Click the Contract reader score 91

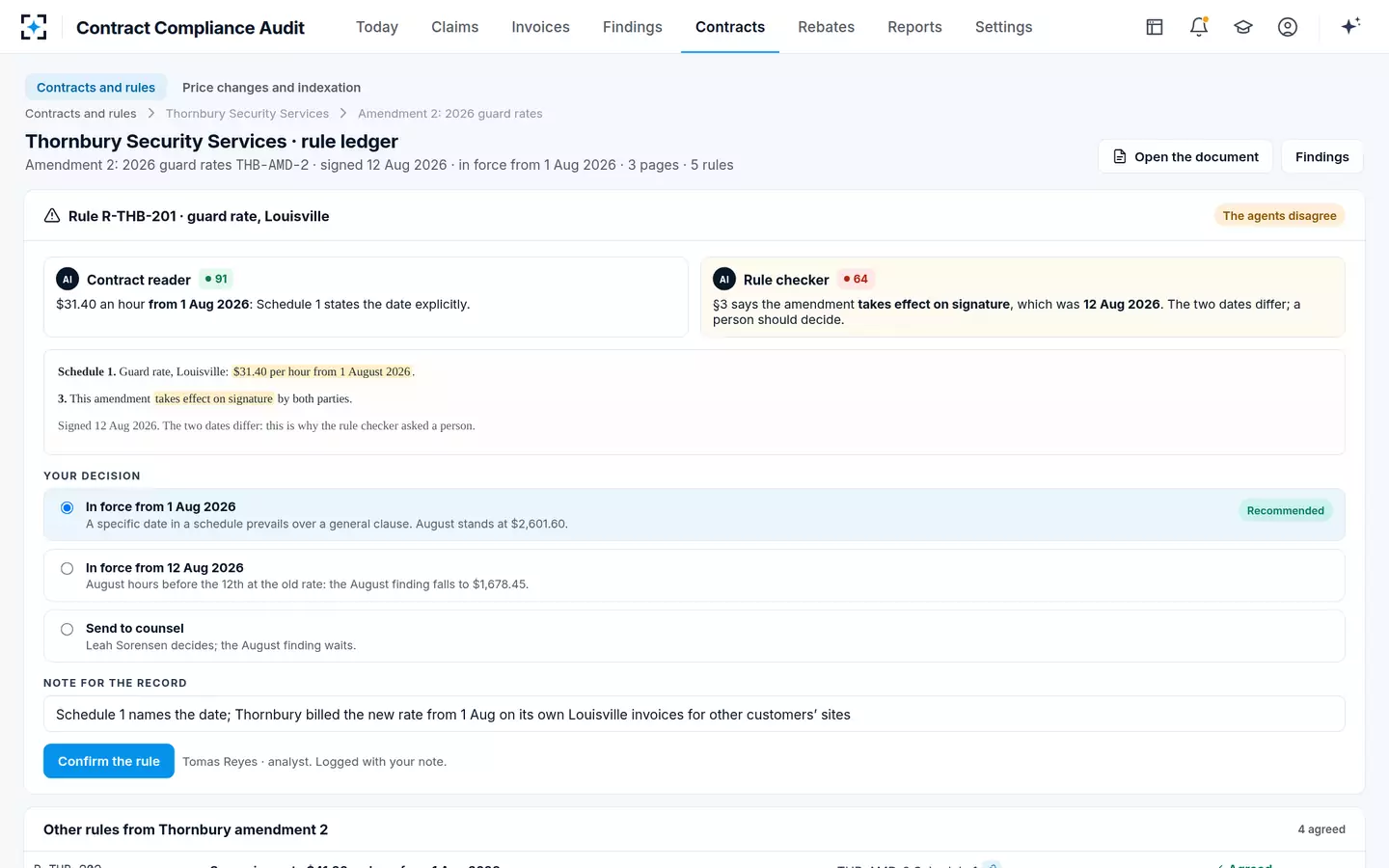tap(216, 279)
